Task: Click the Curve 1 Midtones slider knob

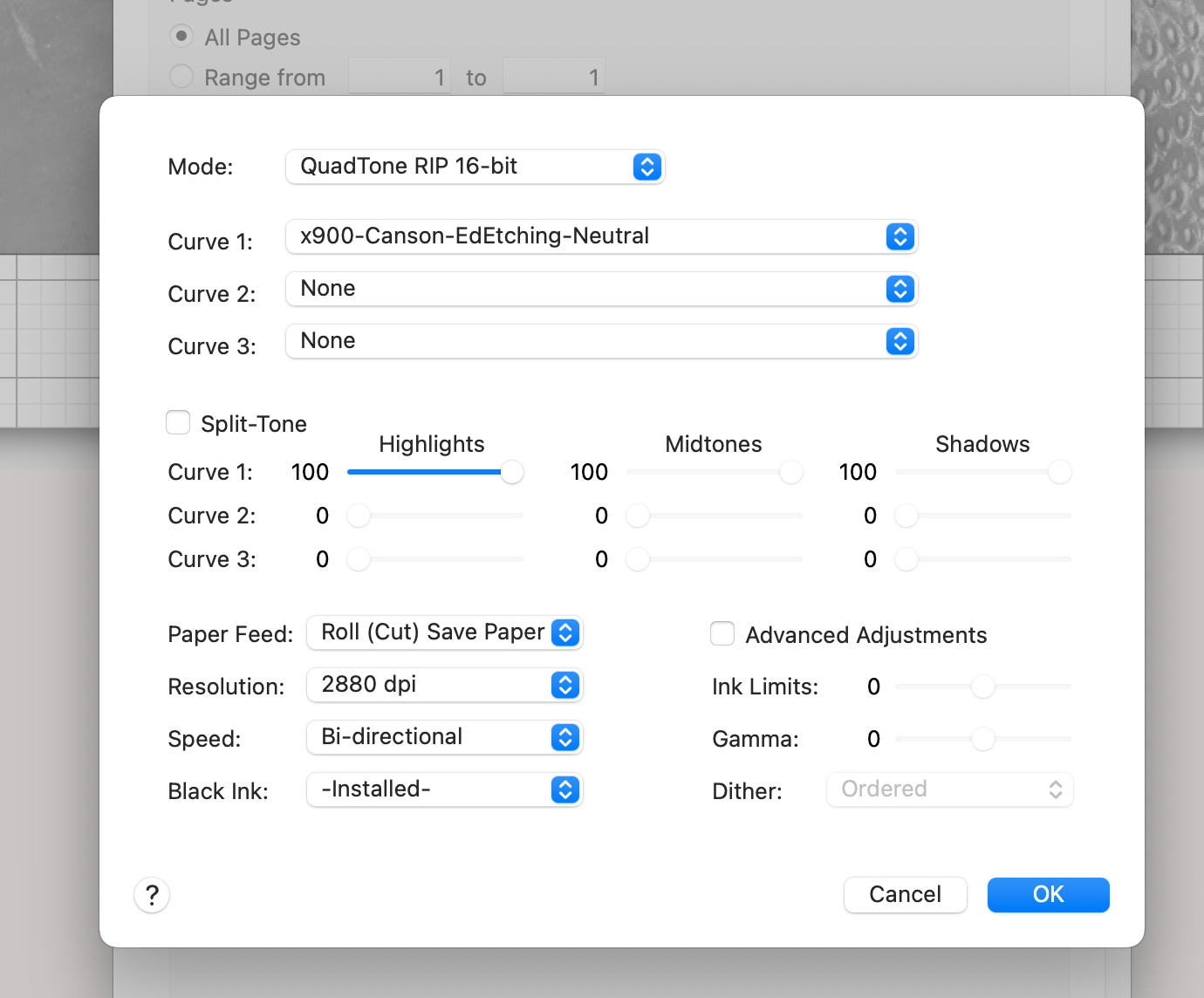Action: click(x=791, y=472)
